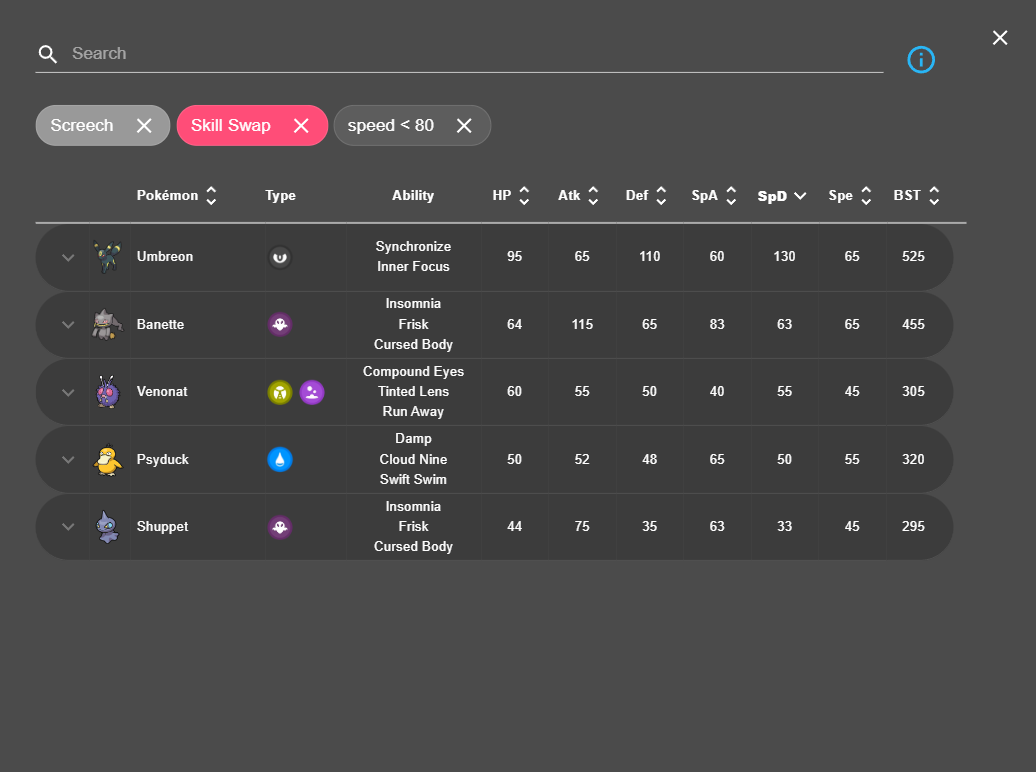Click Venonat's Run Away ability

[414, 411]
